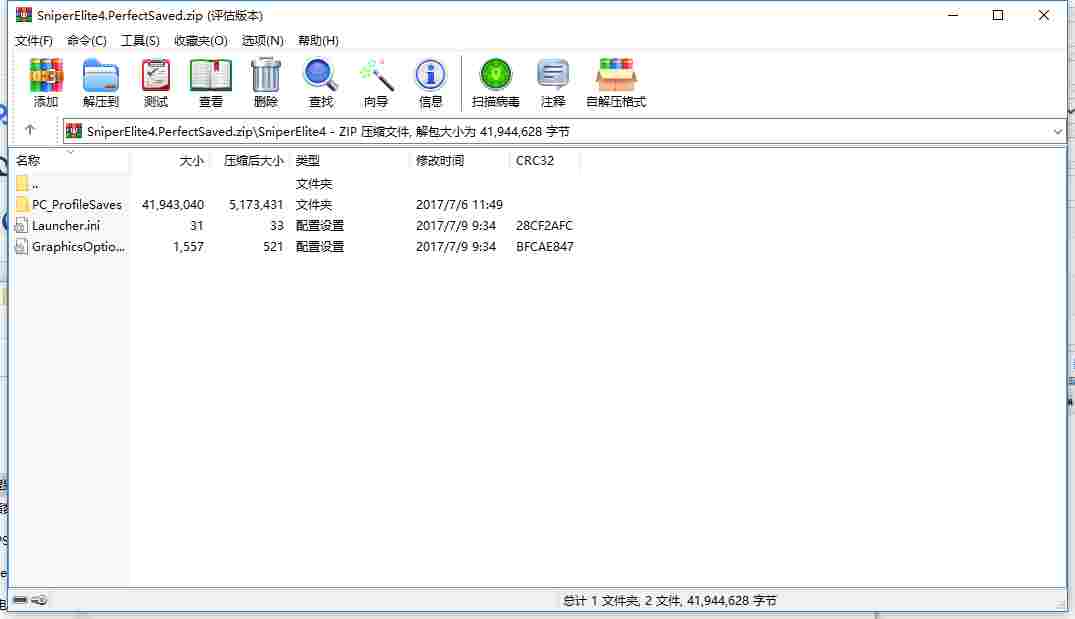Click the packed size value 521
This screenshot has height=619, width=1075.
273,247
